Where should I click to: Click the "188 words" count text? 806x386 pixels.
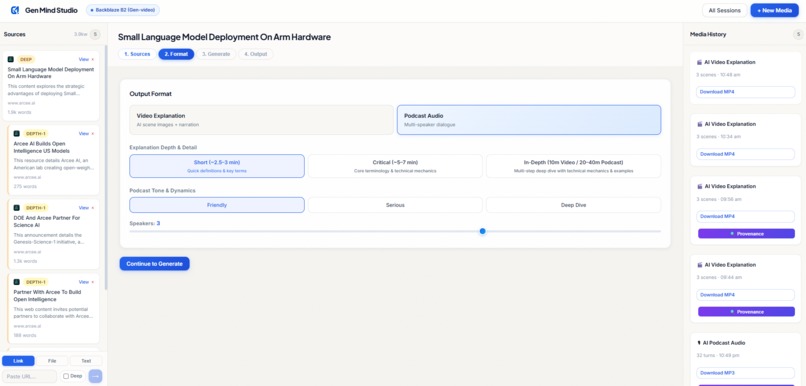pyautogui.click(x=25, y=335)
